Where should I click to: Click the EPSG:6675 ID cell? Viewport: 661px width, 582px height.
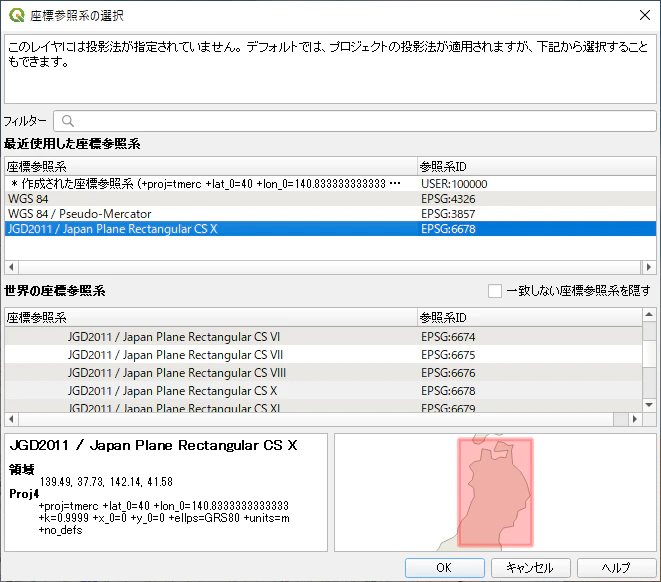click(448, 355)
